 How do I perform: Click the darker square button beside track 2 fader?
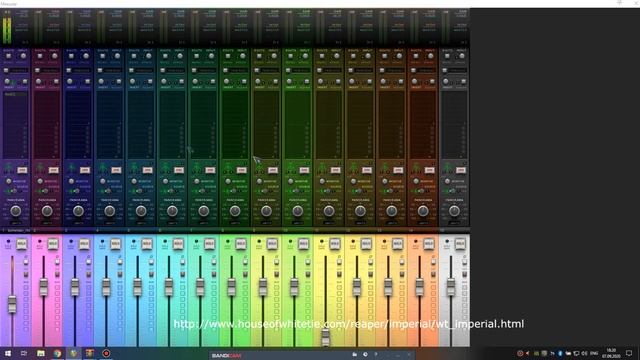57,274
